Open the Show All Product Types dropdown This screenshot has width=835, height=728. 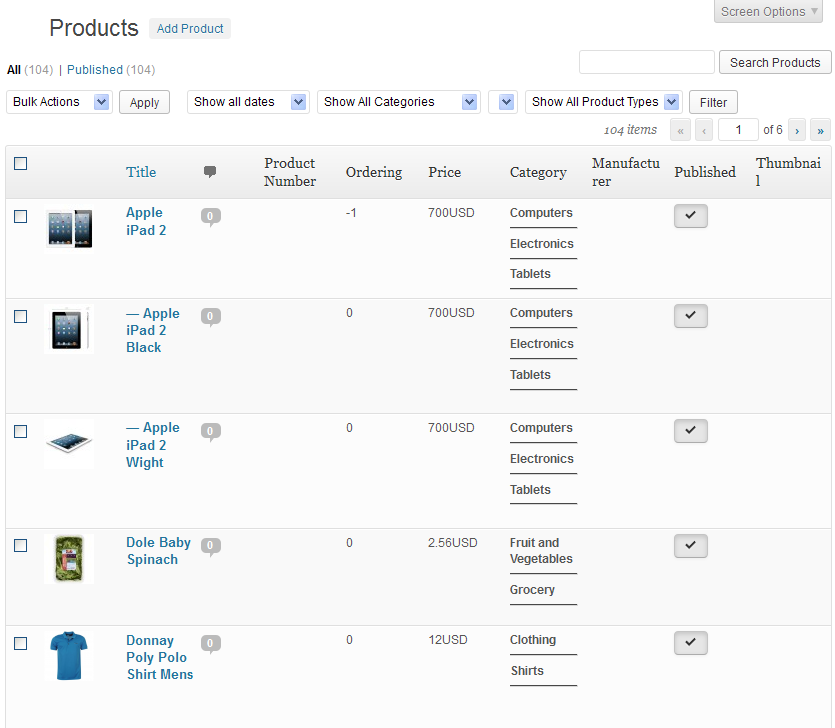coord(603,102)
